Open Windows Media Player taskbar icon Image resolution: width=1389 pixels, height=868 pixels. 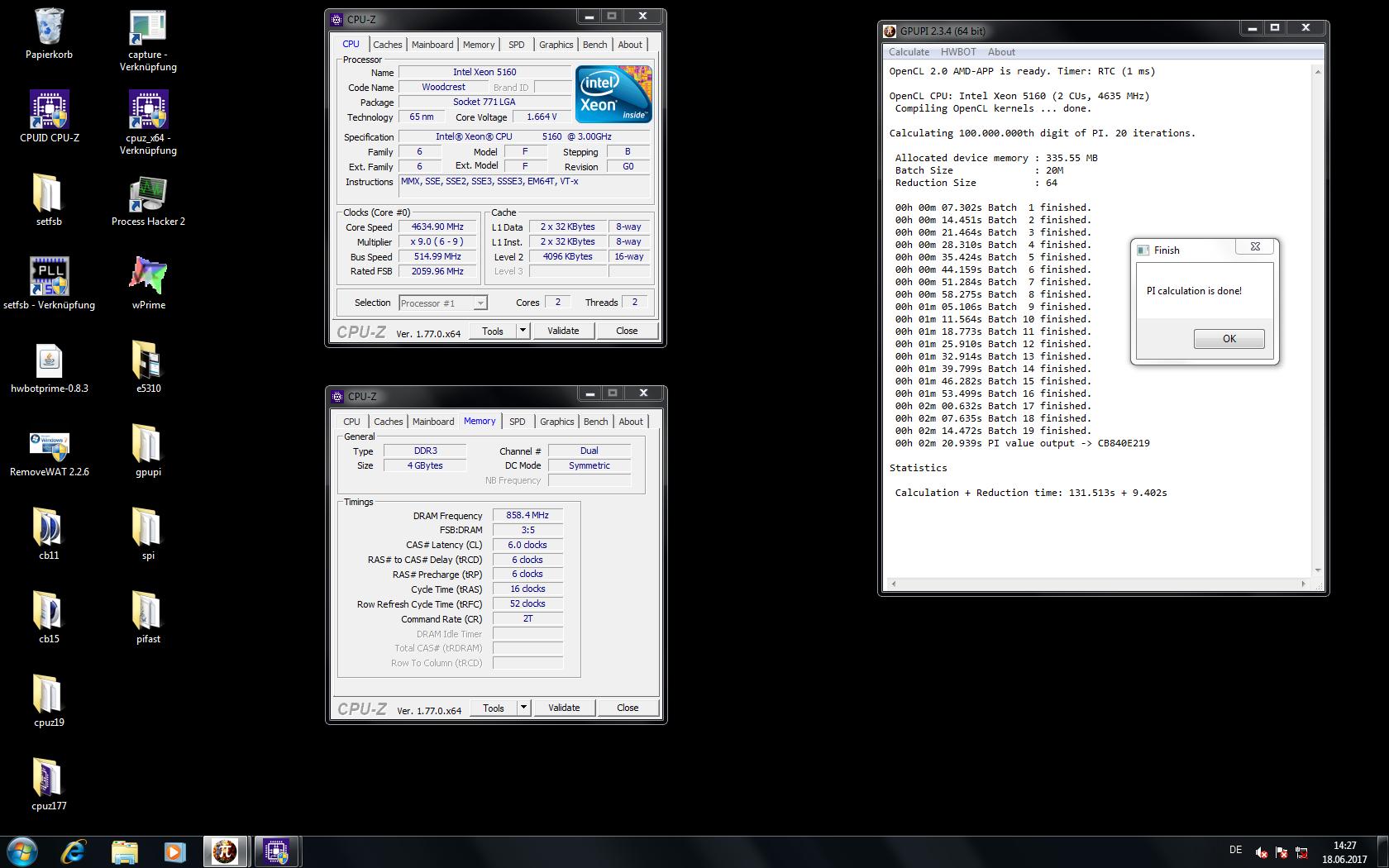click(174, 851)
